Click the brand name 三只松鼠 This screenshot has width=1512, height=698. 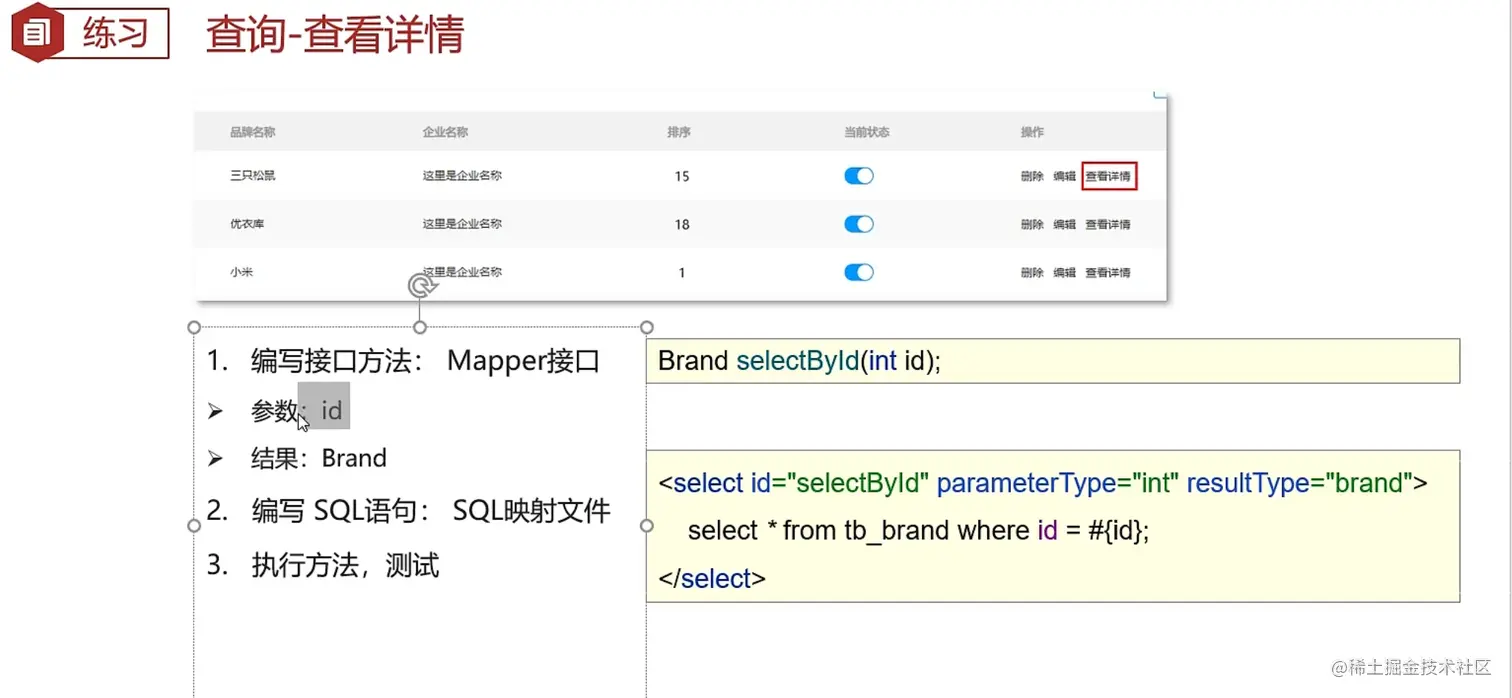coord(252,176)
